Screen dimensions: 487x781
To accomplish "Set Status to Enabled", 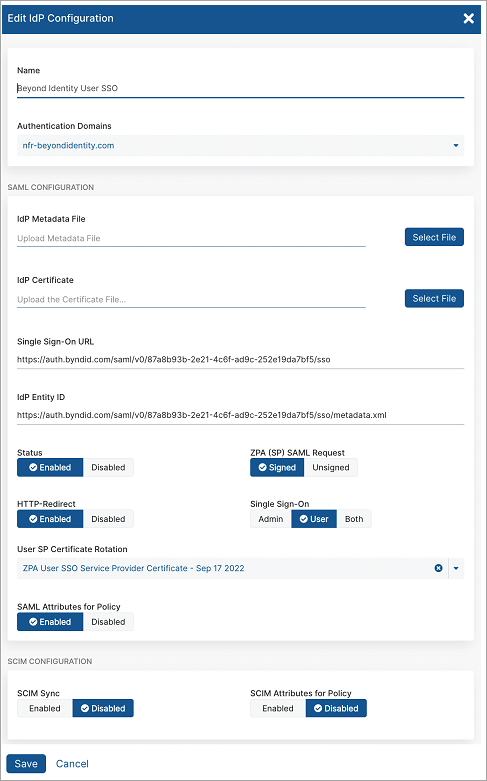I will click(x=50, y=467).
